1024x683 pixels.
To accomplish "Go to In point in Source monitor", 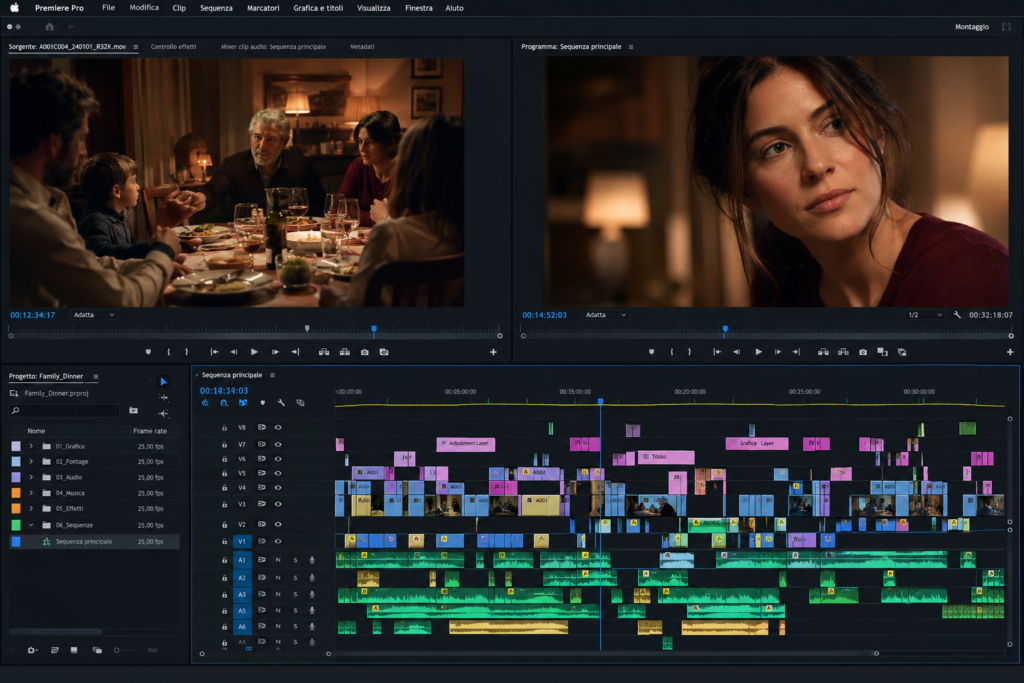I will (214, 352).
